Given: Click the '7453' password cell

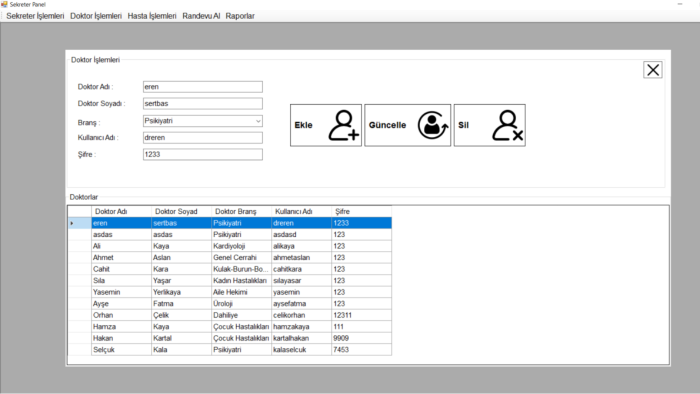Looking at the screenshot, I should tap(362, 350).
